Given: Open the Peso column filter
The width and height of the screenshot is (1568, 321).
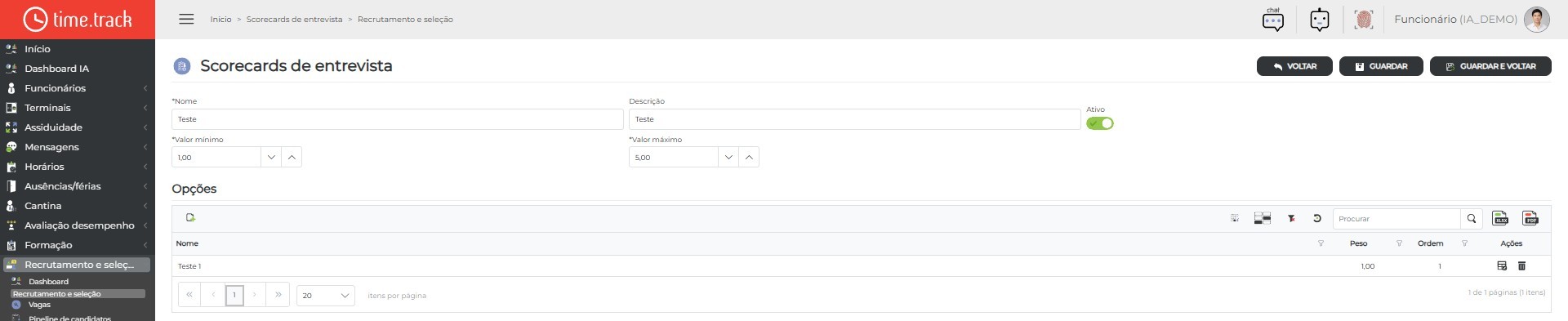Looking at the screenshot, I should [1399, 243].
